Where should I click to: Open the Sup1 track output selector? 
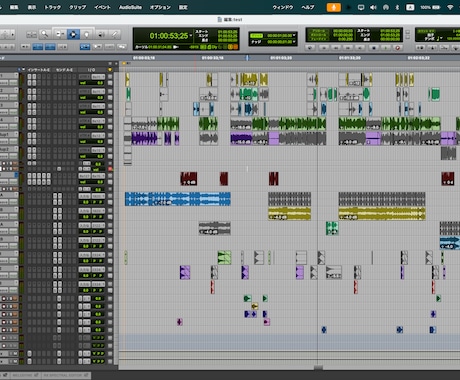98,135
